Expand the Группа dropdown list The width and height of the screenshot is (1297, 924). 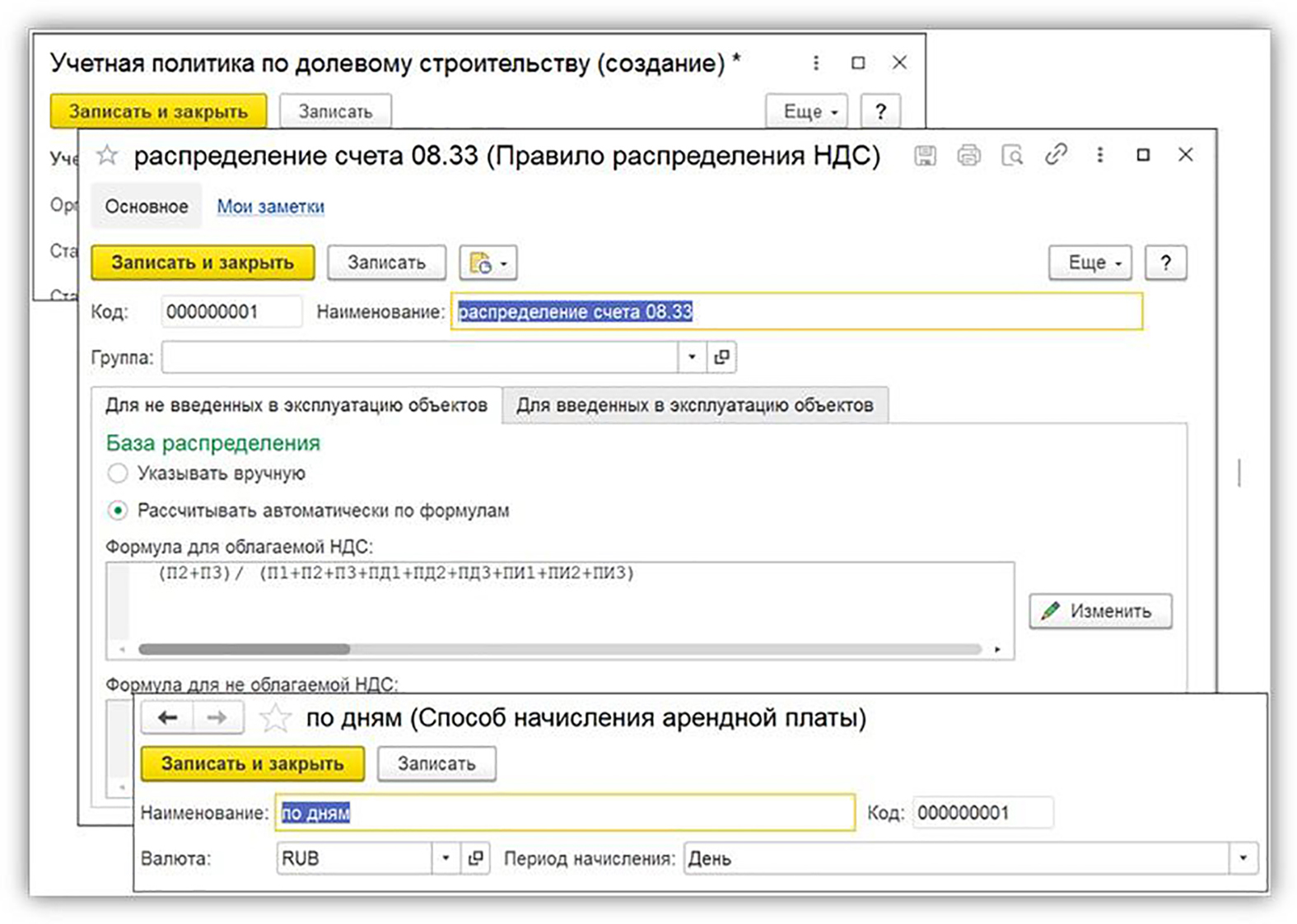(692, 357)
